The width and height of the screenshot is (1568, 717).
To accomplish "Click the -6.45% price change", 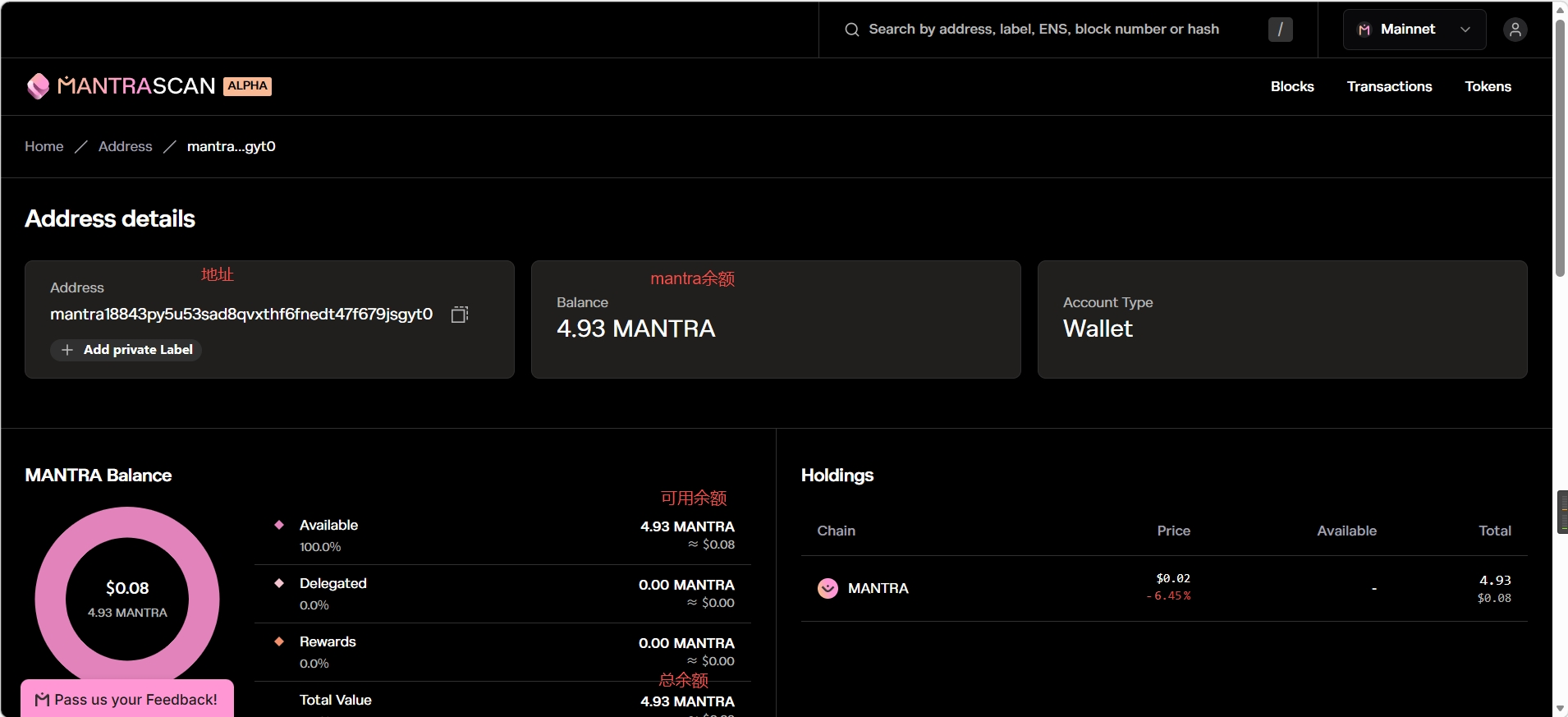I will pos(1168,596).
